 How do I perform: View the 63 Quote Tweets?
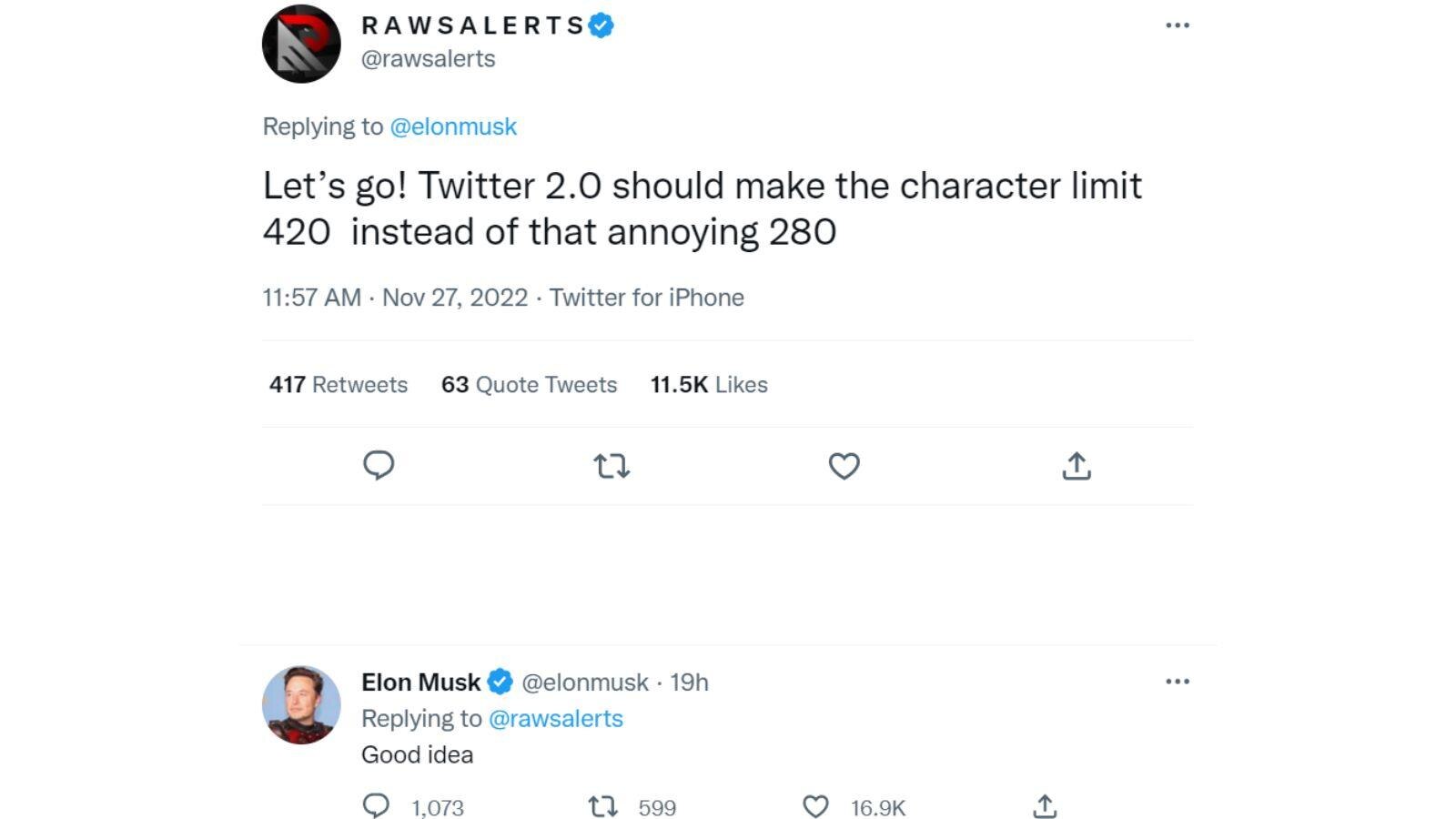[x=529, y=385]
